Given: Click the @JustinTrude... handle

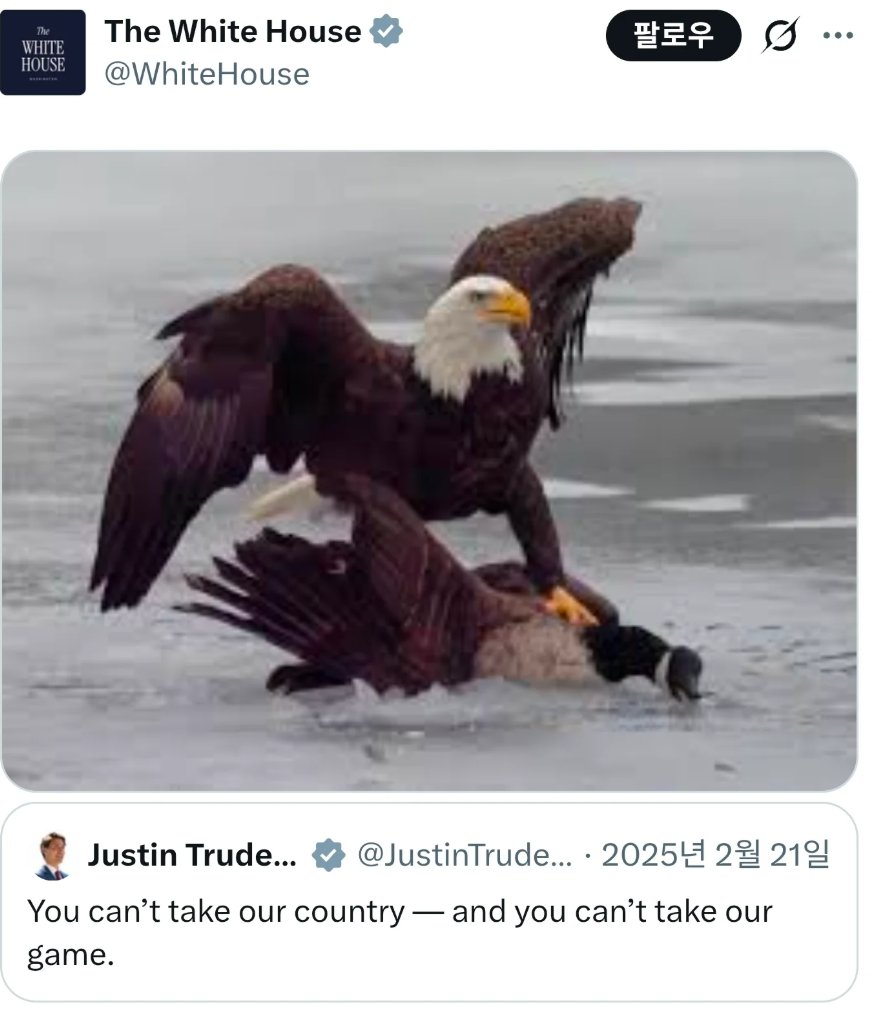Looking at the screenshot, I should (x=464, y=855).
